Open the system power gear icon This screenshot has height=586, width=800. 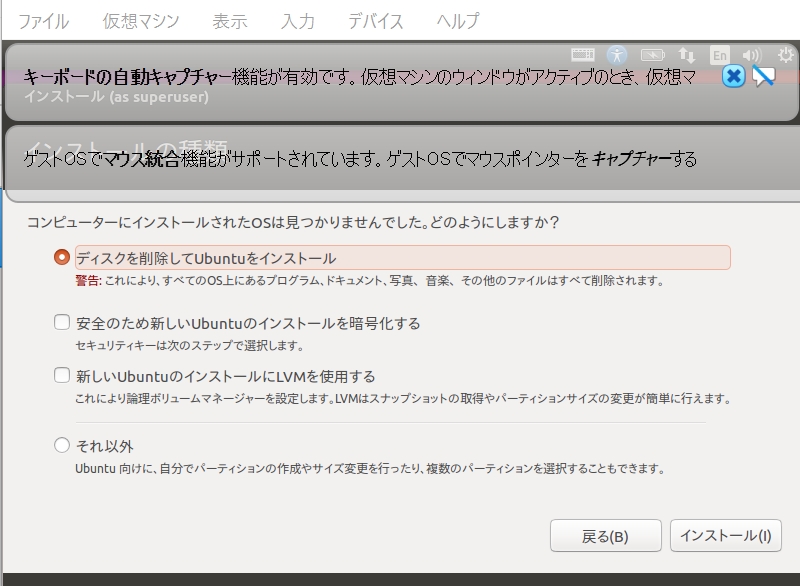pos(786,55)
